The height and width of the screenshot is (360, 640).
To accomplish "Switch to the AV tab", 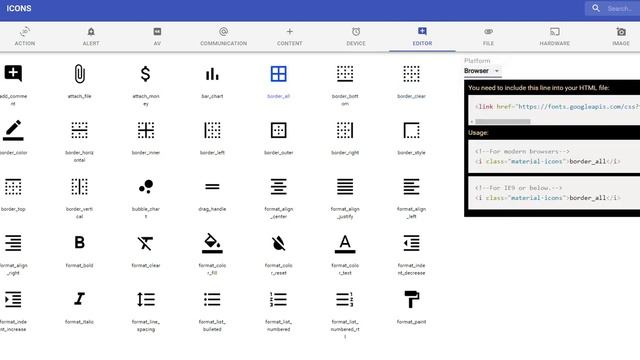I will point(157,36).
